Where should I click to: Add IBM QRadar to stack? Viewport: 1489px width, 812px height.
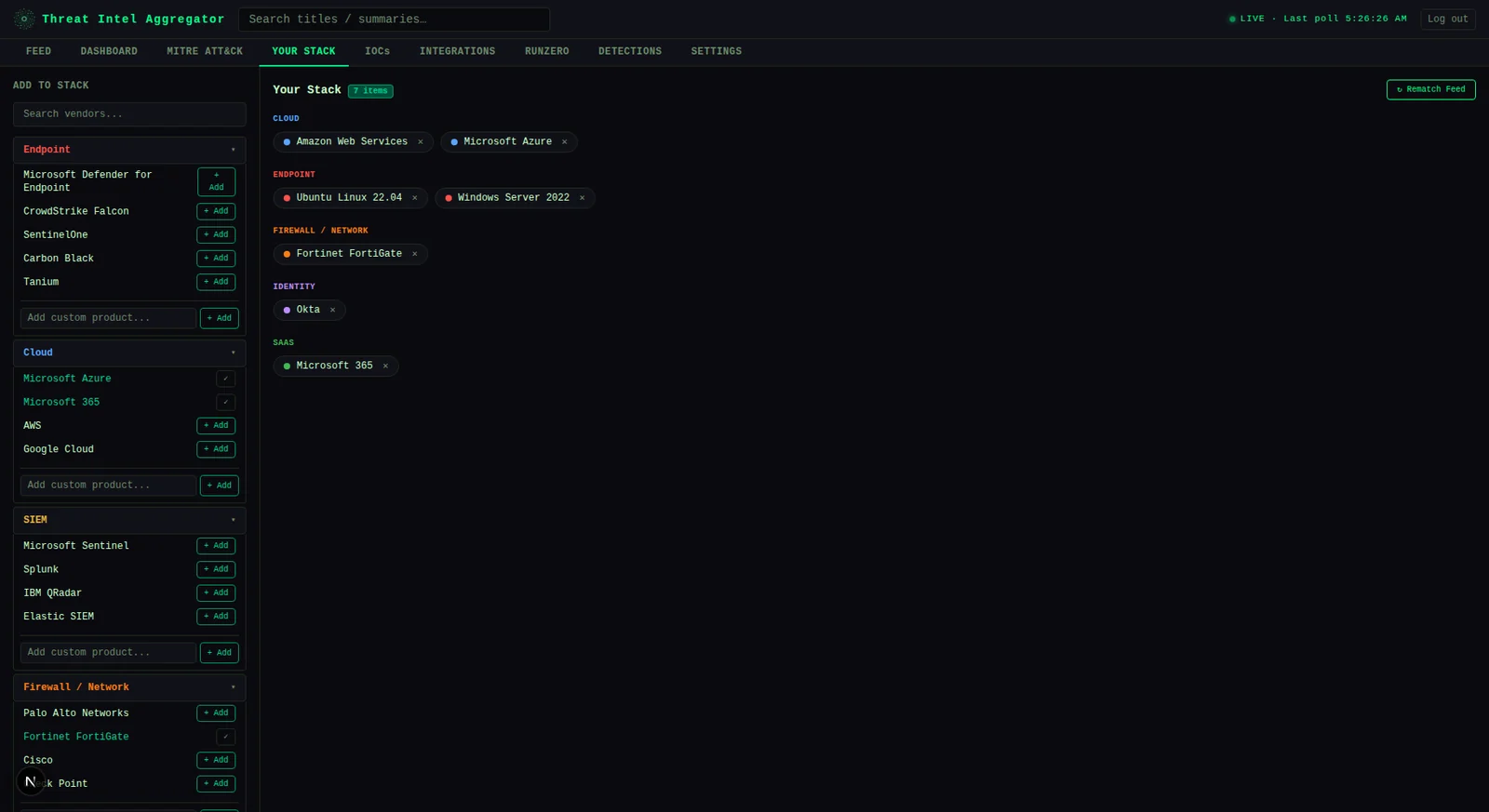click(216, 592)
